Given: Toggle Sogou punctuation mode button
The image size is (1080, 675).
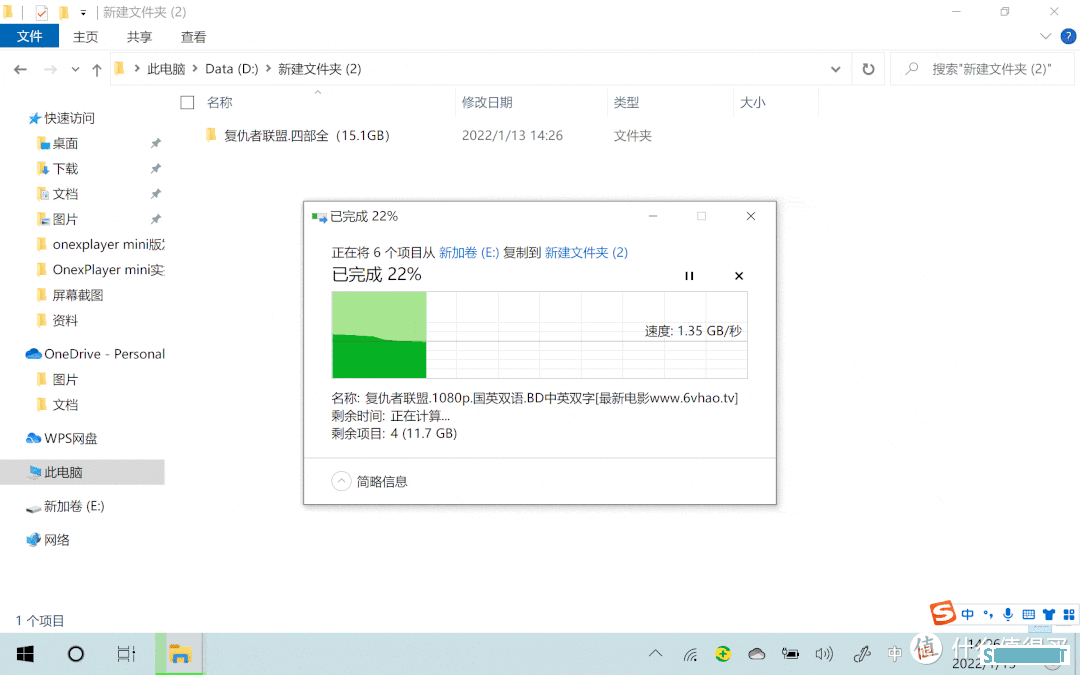Looking at the screenshot, I should [988, 614].
